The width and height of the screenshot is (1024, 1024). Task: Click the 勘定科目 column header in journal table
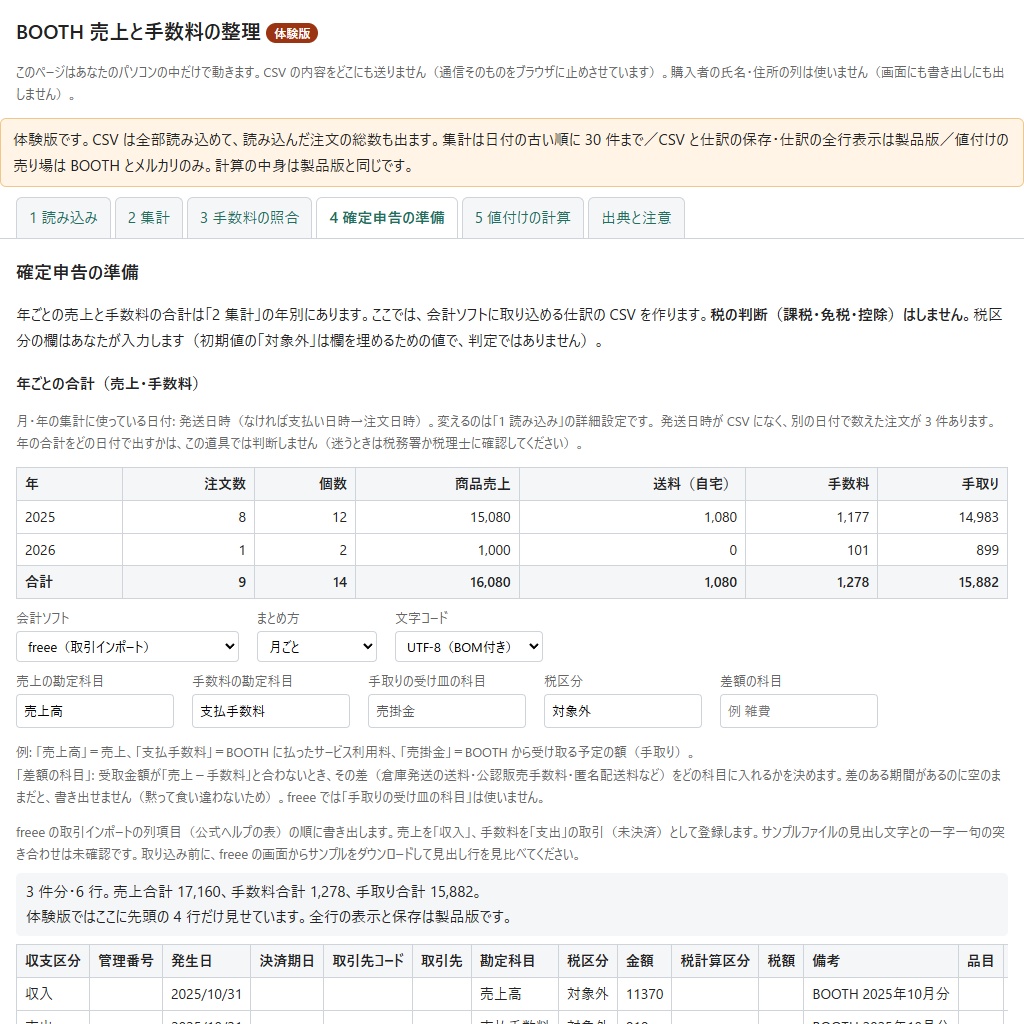click(x=515, y=961)
